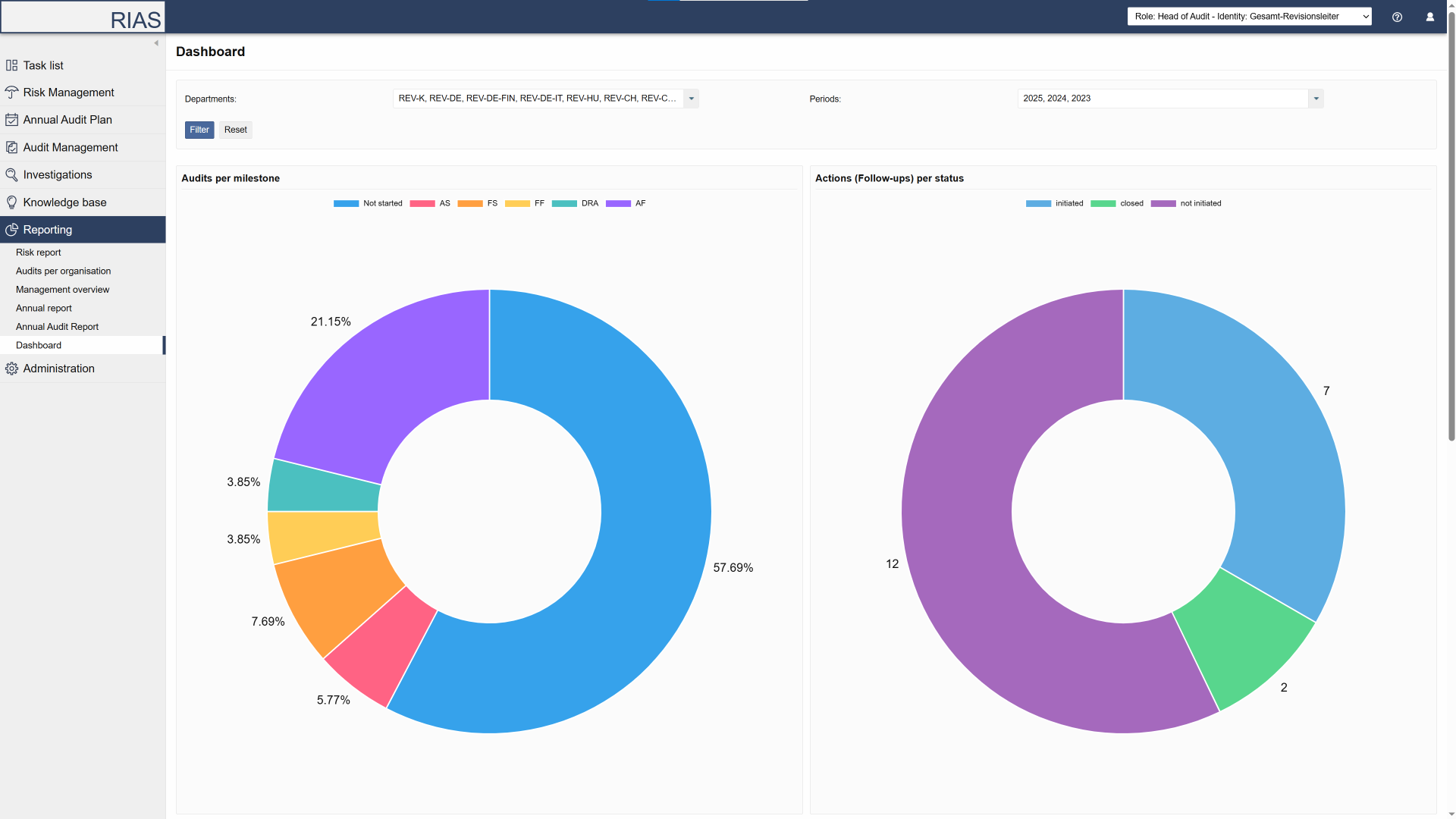1456x819 pixels.
Task: Click the user profile icon
Action: tap(1430, 17)
